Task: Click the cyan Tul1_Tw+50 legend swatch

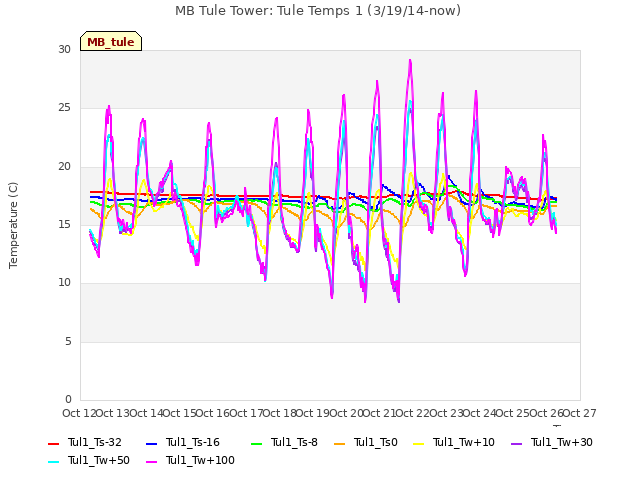Action: [53, 462]
